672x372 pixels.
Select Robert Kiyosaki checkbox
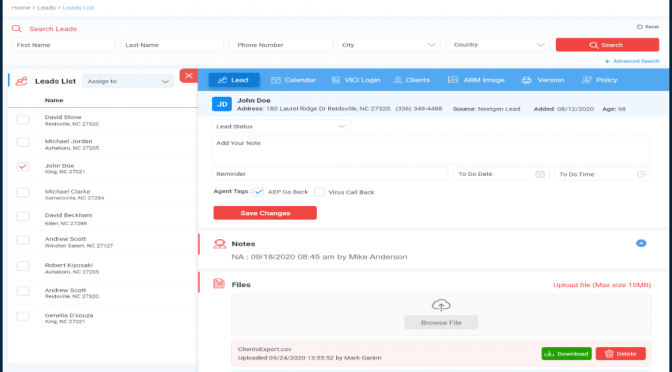pos(23,266)
